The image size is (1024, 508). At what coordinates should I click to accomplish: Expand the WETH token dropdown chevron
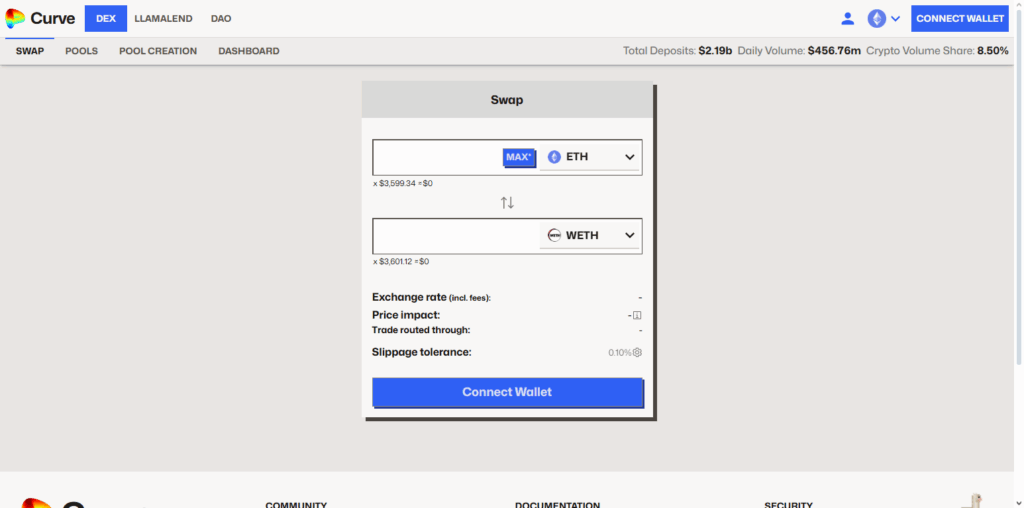(629, 235)
